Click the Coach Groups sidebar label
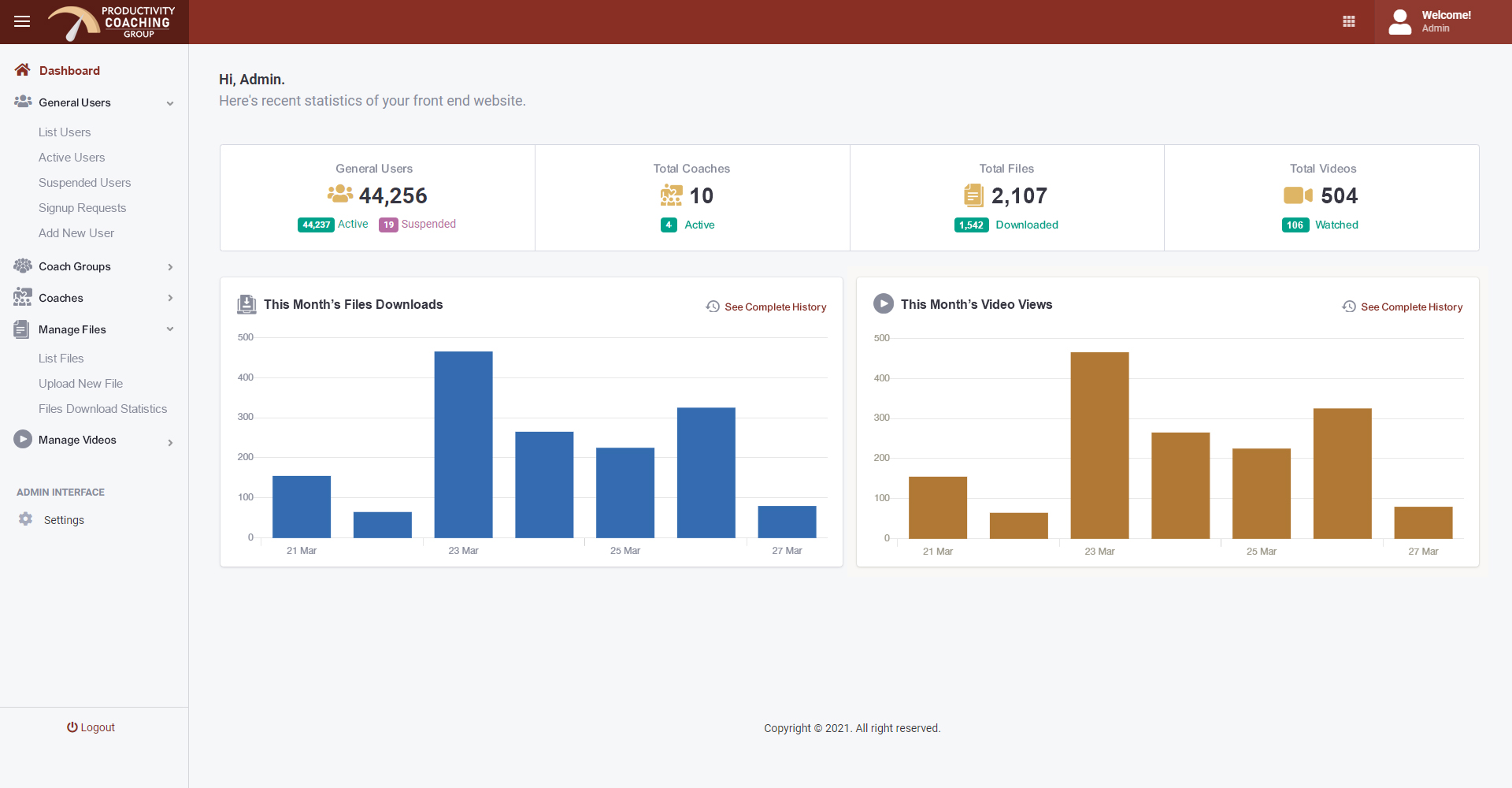1512x788 pixels. coord(75,266)
